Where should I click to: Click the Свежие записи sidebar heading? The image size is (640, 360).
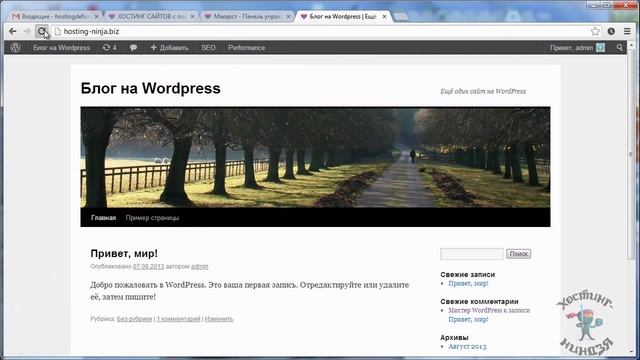coord(467,275)
